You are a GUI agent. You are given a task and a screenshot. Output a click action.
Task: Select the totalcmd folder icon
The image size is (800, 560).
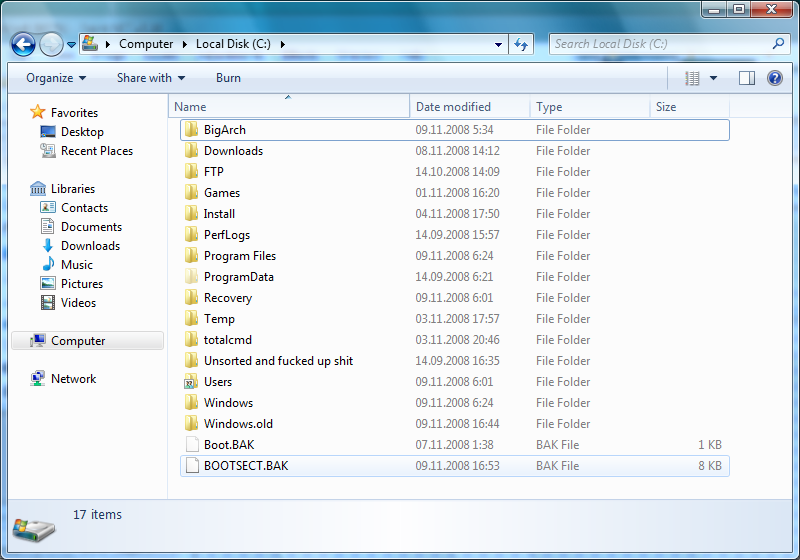coord(191,340)
